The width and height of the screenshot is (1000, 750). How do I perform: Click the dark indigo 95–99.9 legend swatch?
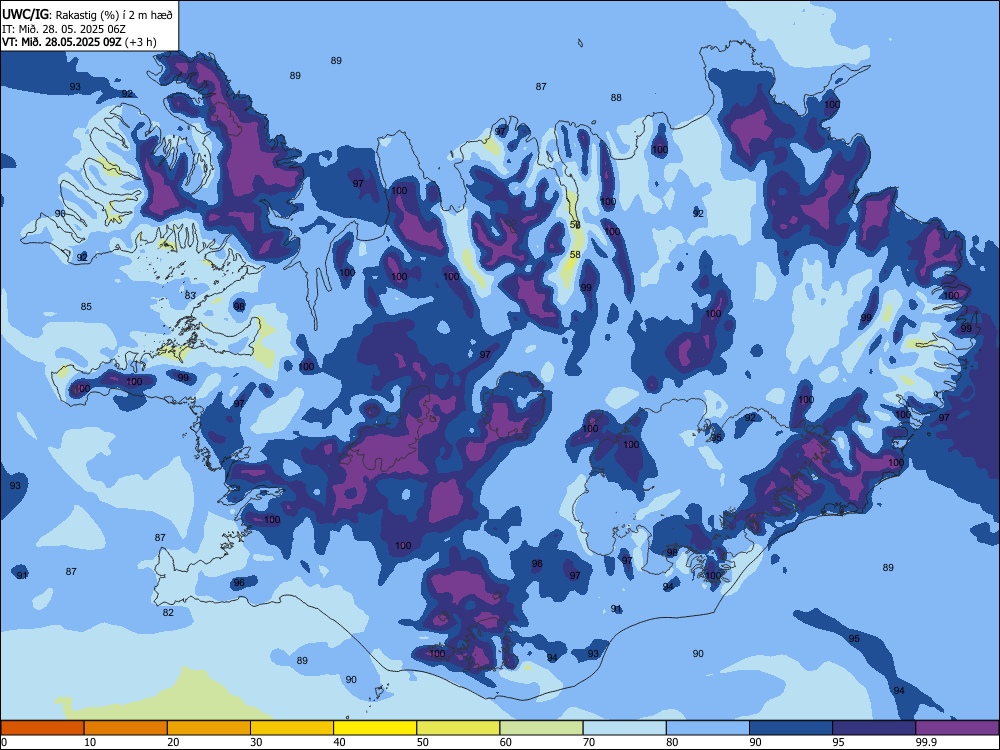pyautogui.click(x=874, y=728)
